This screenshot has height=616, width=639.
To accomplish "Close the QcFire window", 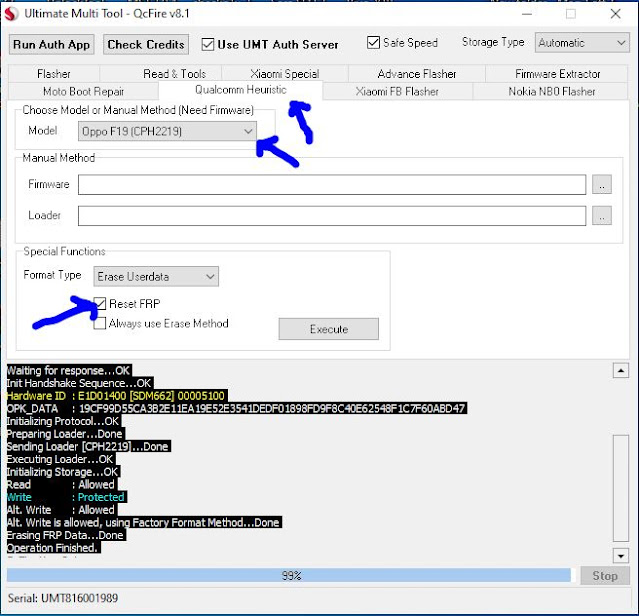I will pos(615,14).
